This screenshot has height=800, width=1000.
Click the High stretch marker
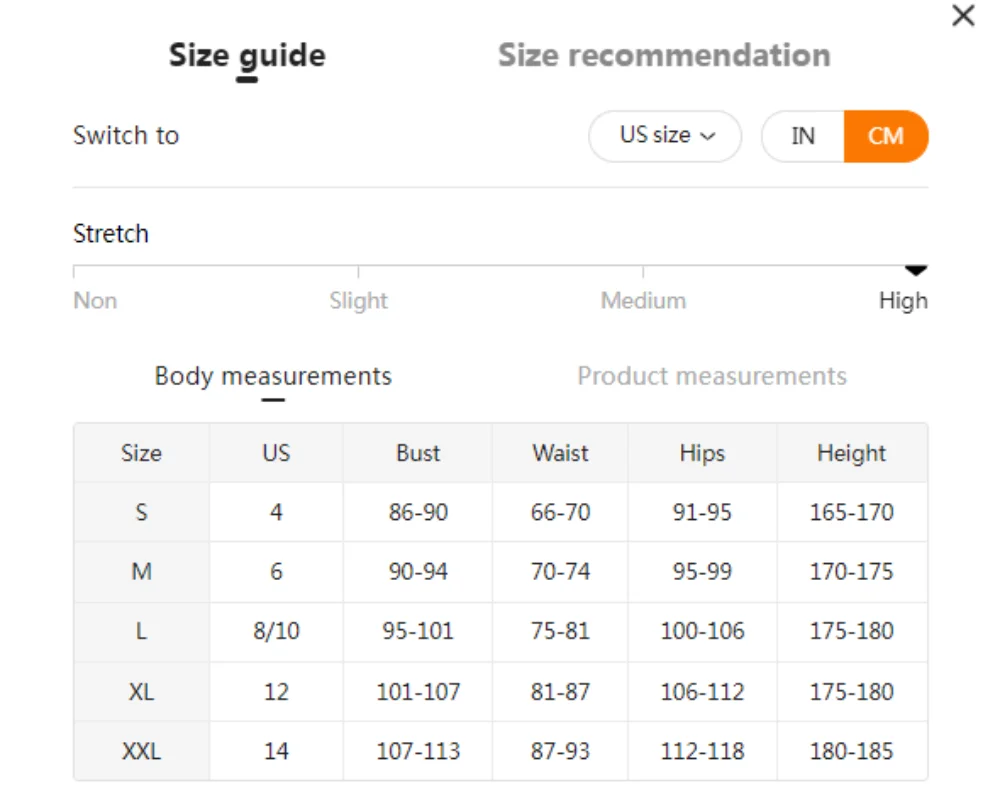tap(916, 270)
